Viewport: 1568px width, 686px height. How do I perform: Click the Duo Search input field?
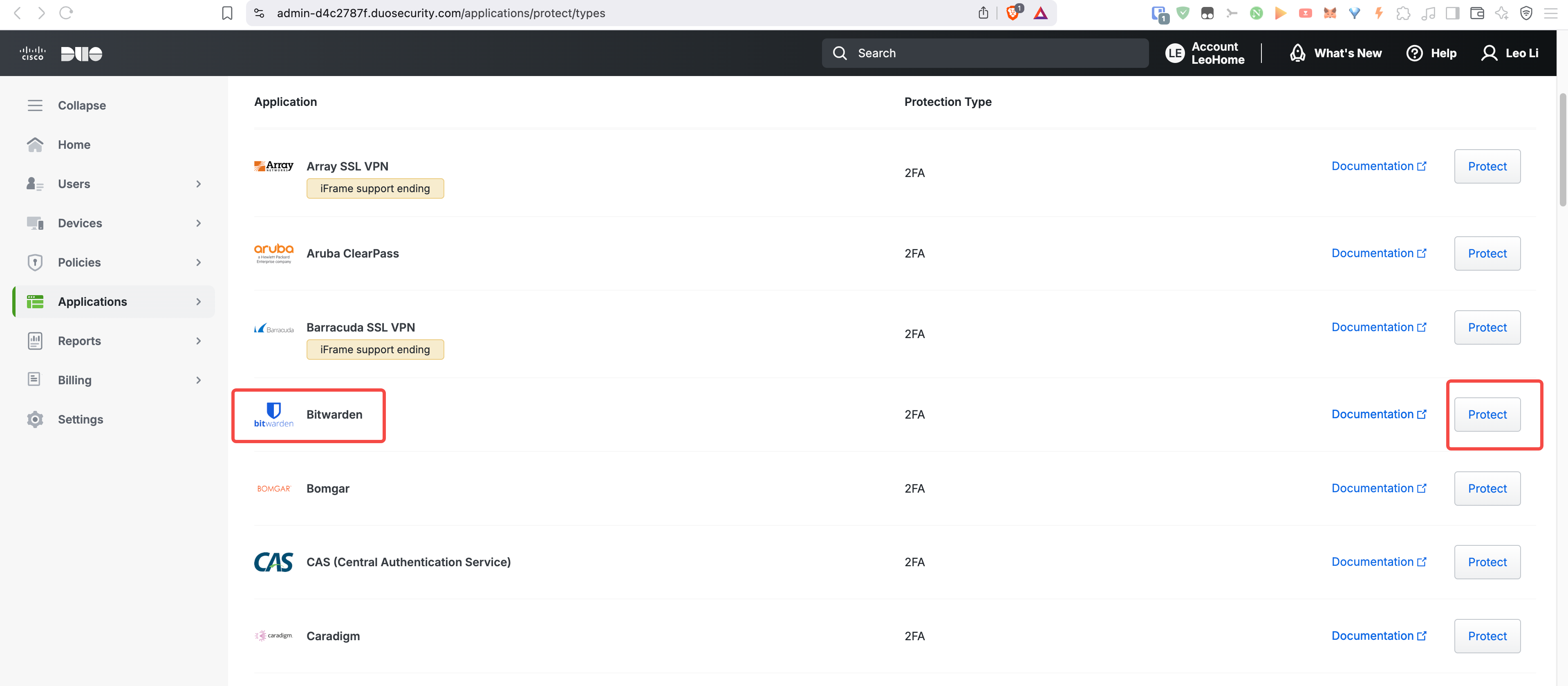[x=985, y=53]
